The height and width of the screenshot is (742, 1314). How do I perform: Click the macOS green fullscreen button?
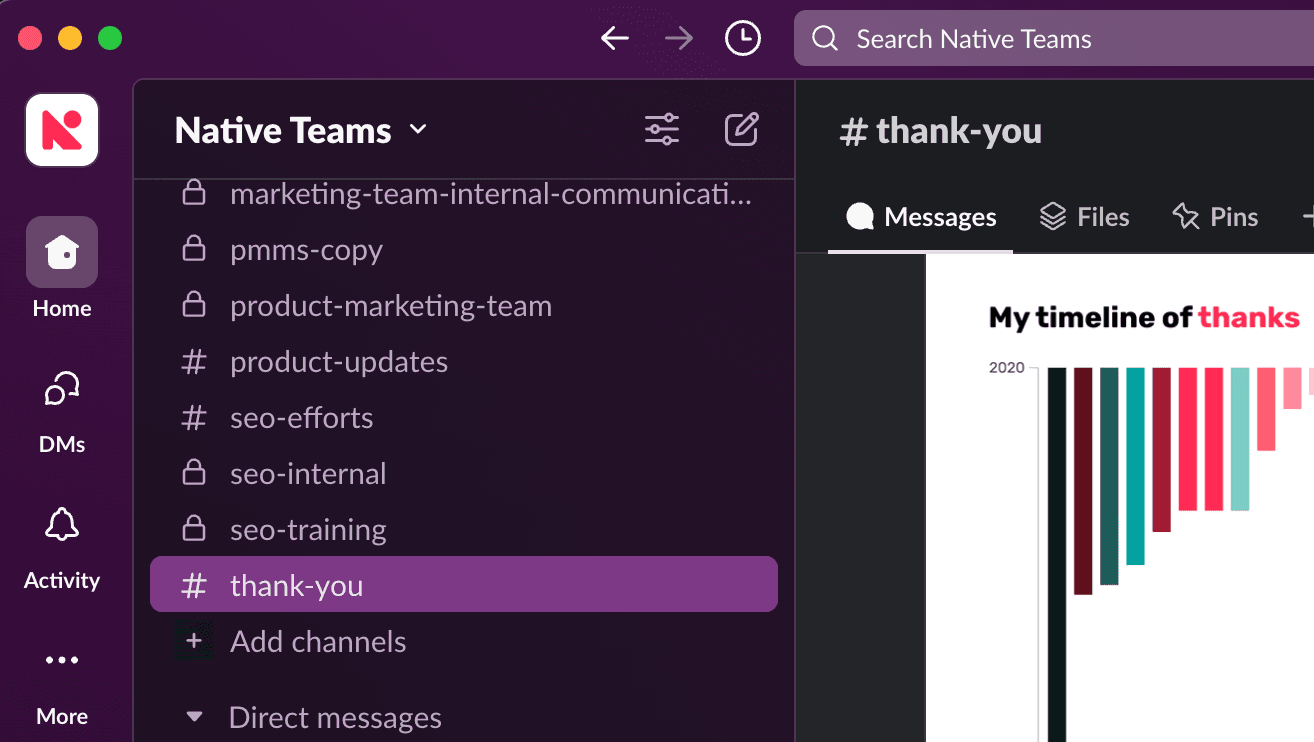[110, 39]
